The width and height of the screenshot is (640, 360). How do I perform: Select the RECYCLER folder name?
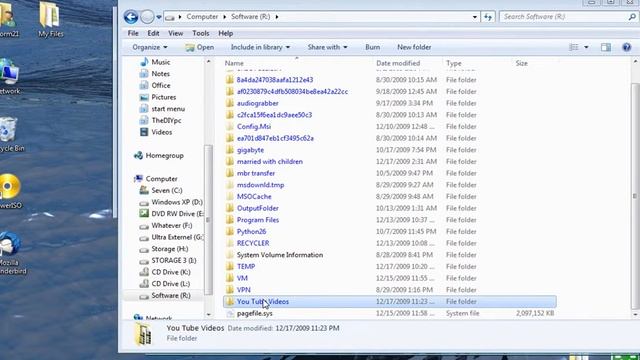[x=253, y=243]
